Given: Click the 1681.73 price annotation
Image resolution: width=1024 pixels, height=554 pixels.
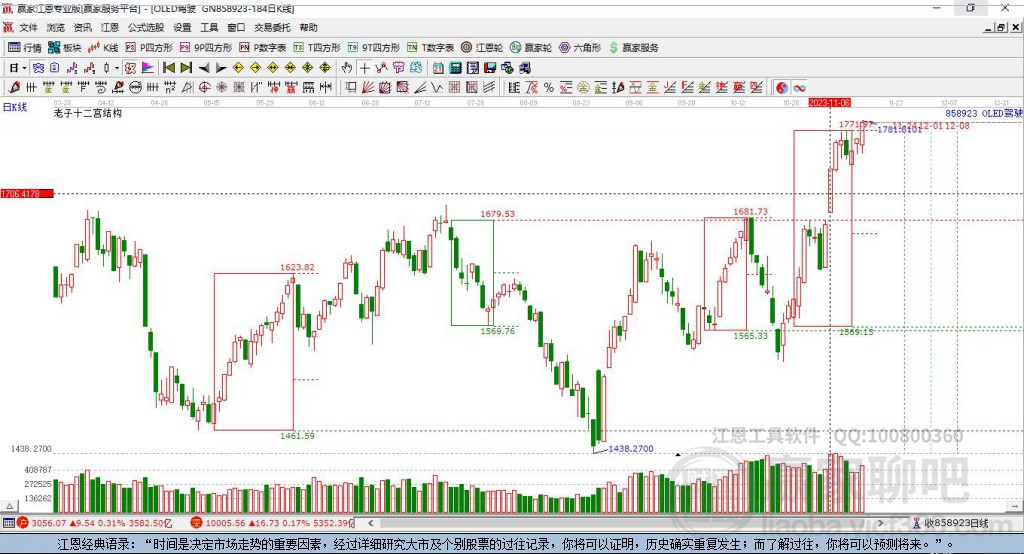Looking at the screenshot, I should tap(750, 212).
